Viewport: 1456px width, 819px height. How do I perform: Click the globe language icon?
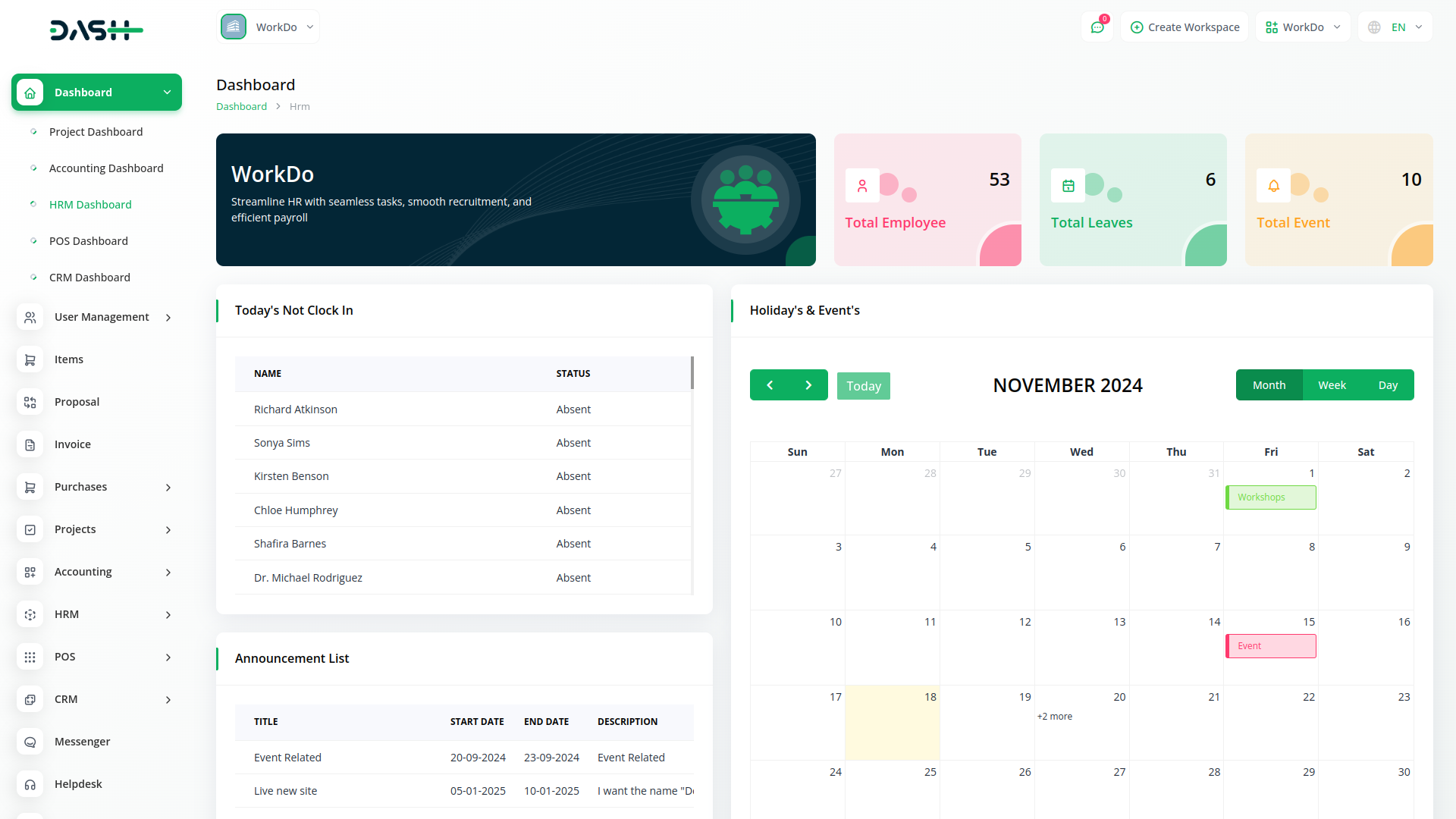tap(1373, 27)
